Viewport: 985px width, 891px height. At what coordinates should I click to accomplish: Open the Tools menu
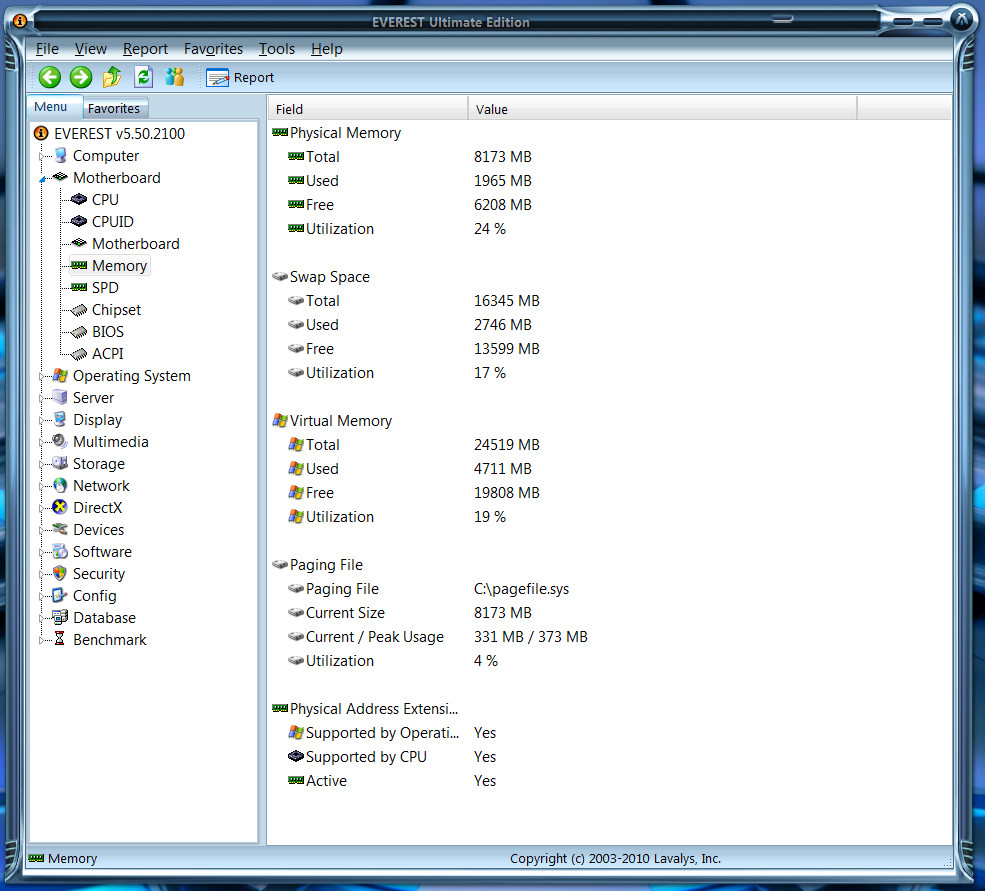point(276,49)
